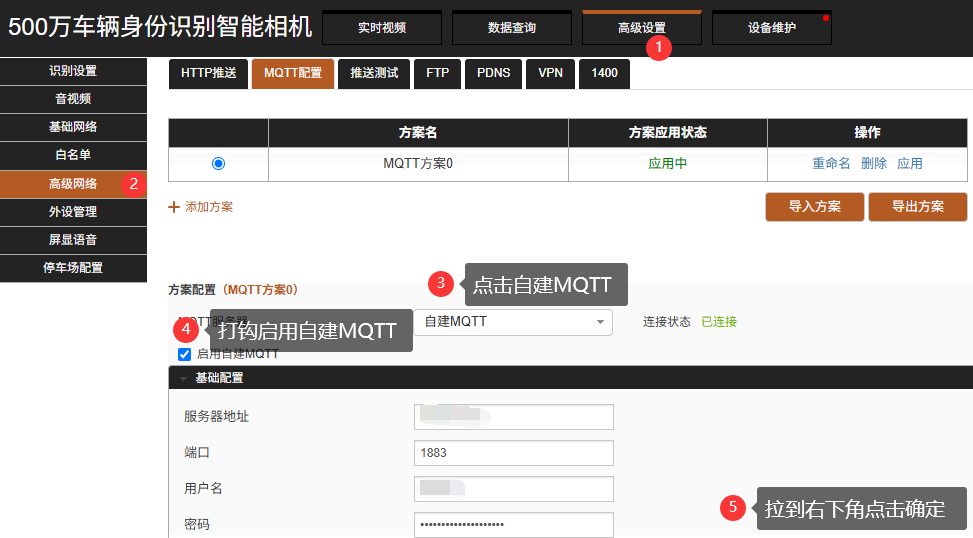
Task: Click the 方案名 column header
Action: [x=418, y=133]
